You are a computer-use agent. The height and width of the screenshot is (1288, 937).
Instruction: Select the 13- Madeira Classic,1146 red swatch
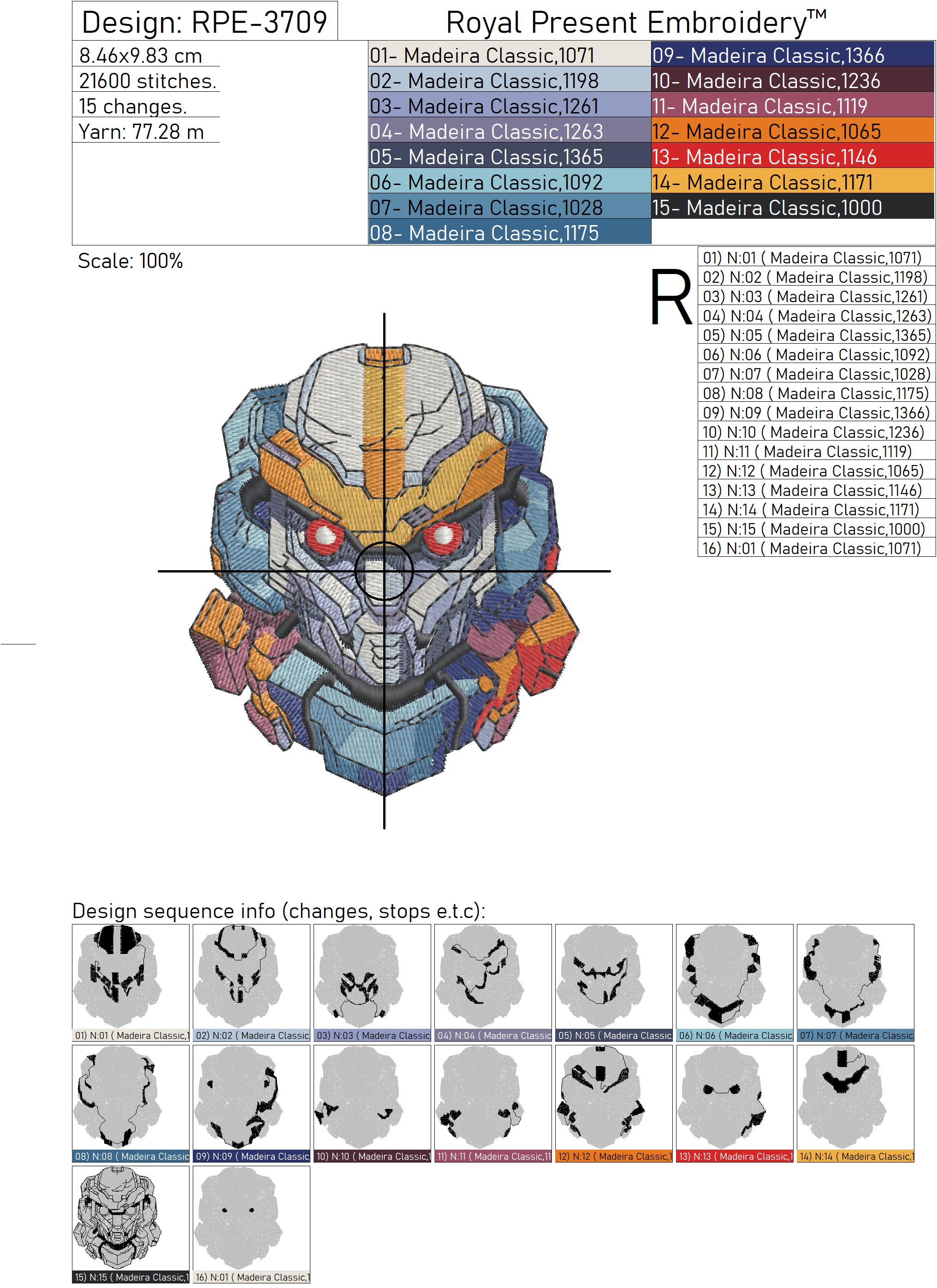tap(792, 157)
